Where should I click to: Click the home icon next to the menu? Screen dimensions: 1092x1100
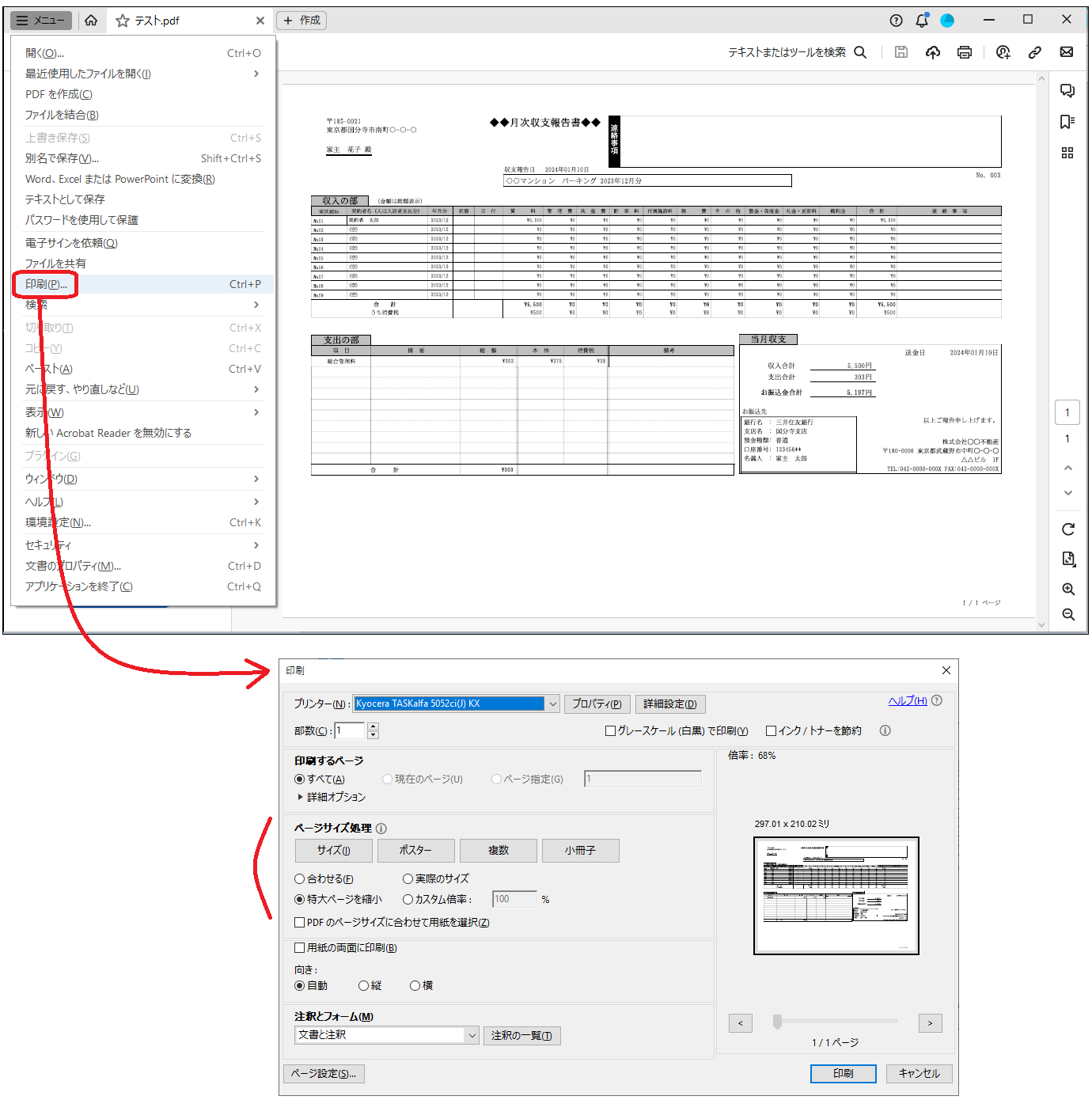[x=91, y=21]
